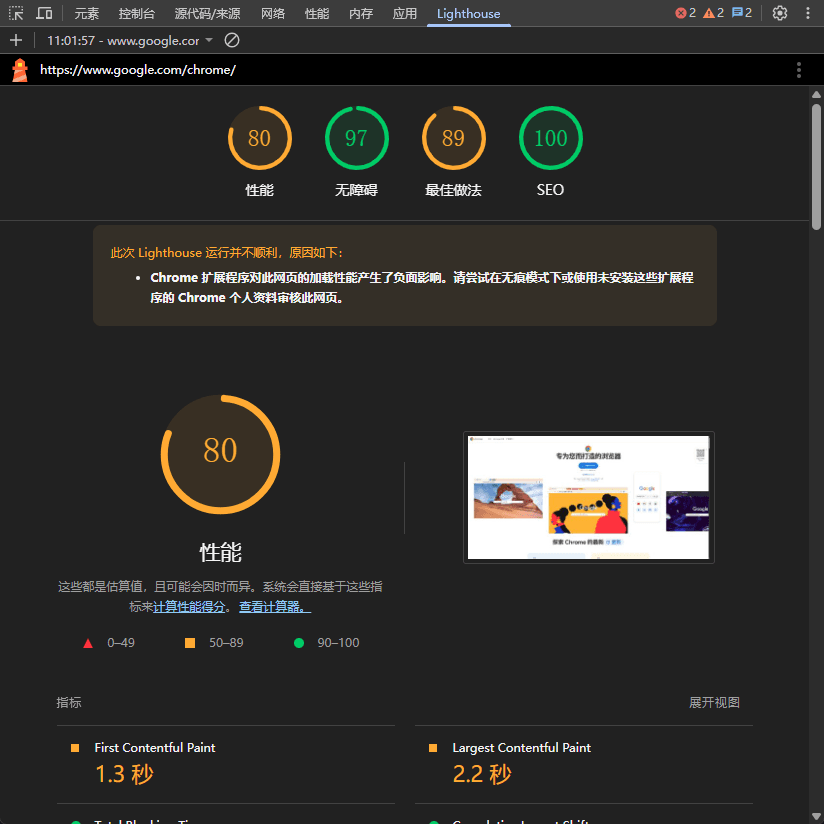Click the Lighthouse run warning heading text
This screenshot has width=824, height=824.
[227, 253]
